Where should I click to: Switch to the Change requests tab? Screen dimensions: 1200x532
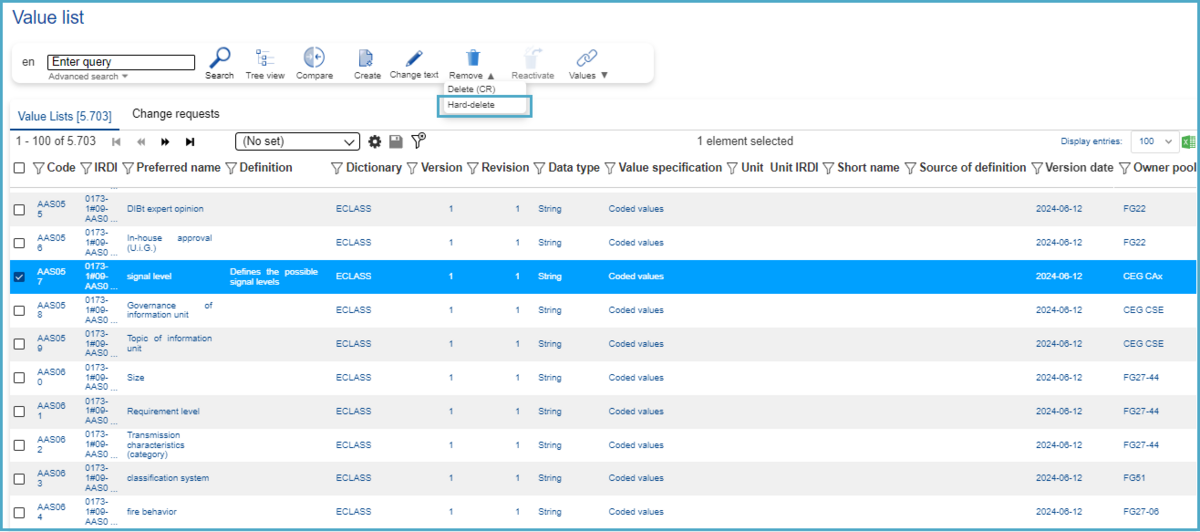[x=175, y=114]
